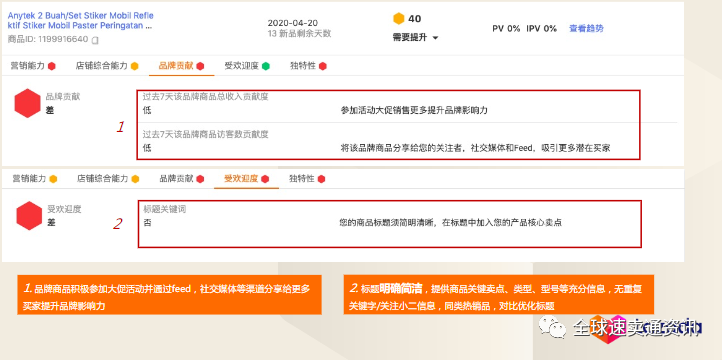Select 品牌贡献 tab in lower tab row
This screenshot has width=722, height=360.
pyautogui.click(x=182, y=179)
